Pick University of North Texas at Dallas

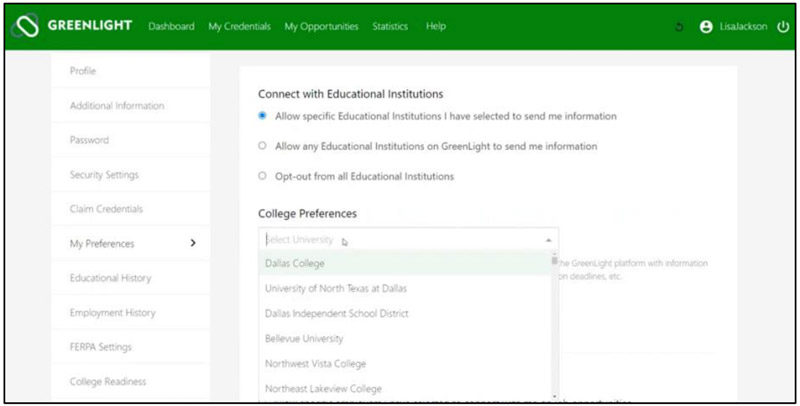pyautogui.click(x=335, y=288)
